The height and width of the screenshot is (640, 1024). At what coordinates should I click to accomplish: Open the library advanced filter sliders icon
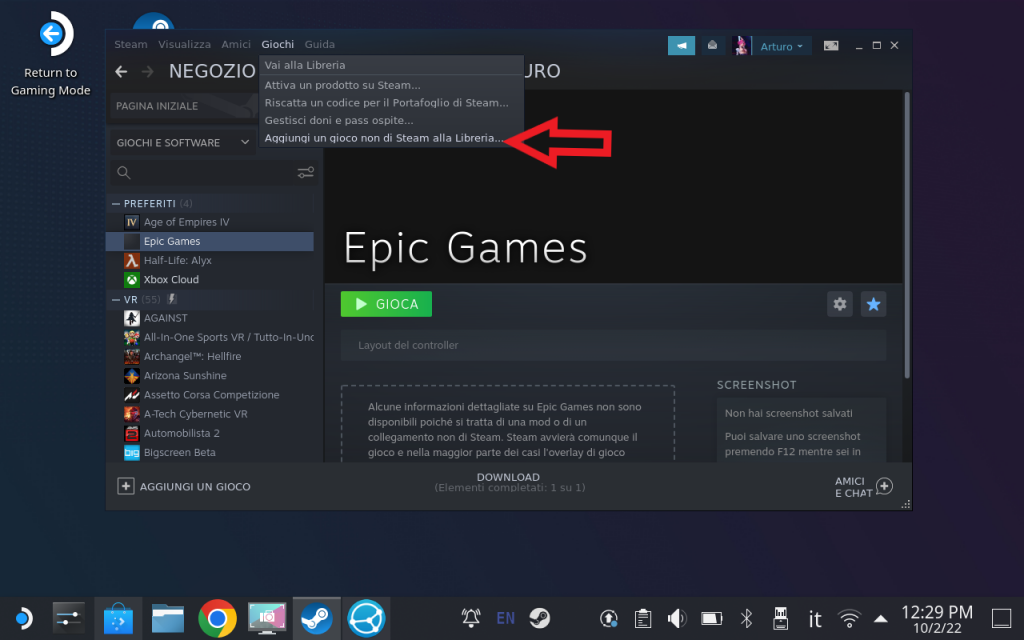point(306,172)
